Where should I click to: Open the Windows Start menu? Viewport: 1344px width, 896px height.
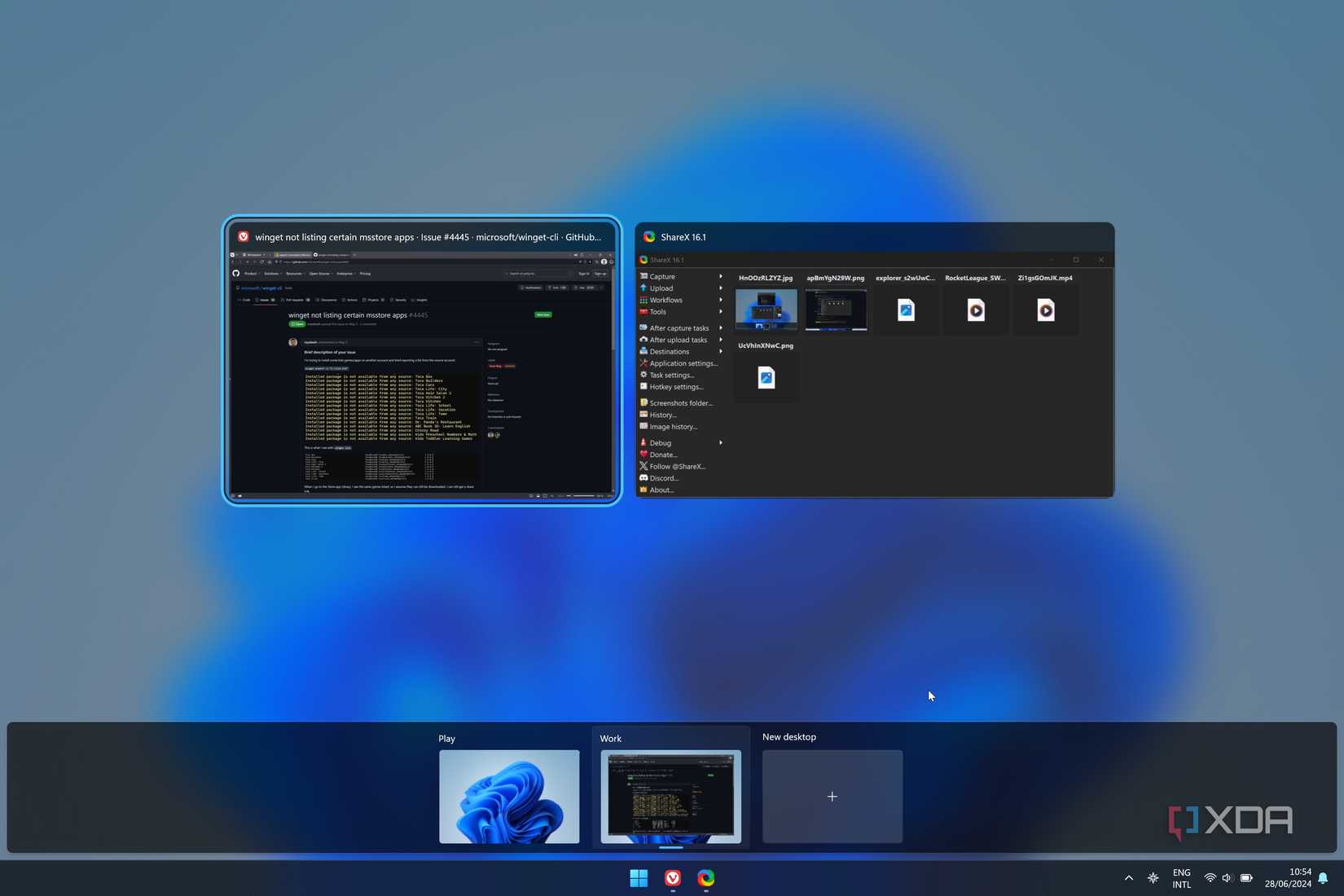639,877
